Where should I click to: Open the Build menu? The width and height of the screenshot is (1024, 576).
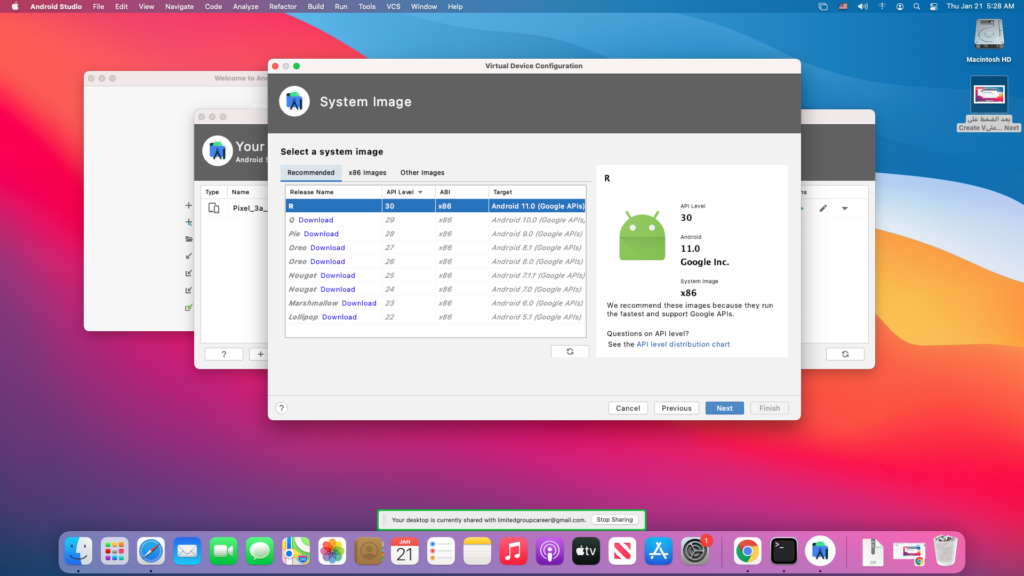click(x=315, y=7)
